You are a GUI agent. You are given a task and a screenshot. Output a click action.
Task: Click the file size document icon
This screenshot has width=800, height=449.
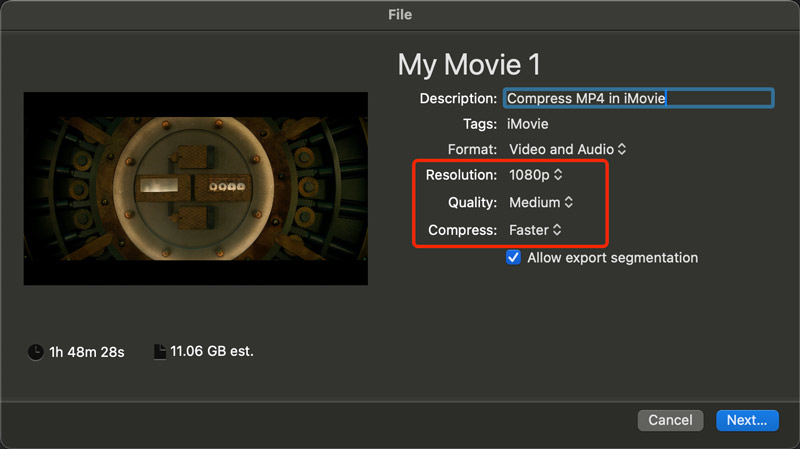[160, 352]
